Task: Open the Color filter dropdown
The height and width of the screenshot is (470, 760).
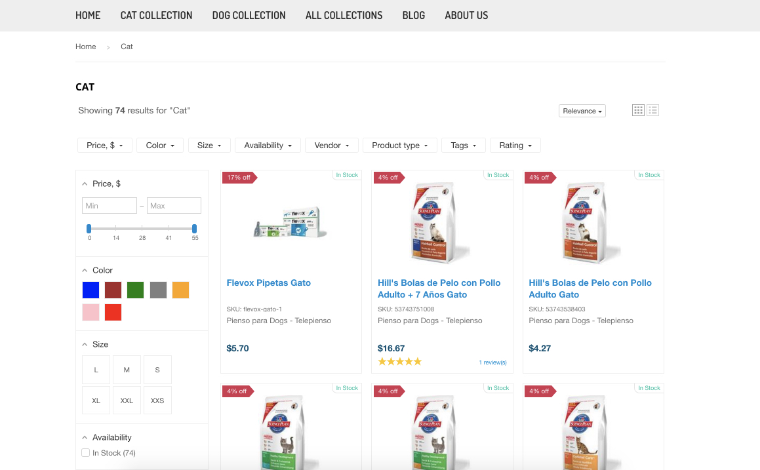Action: [x=160, y=145]
